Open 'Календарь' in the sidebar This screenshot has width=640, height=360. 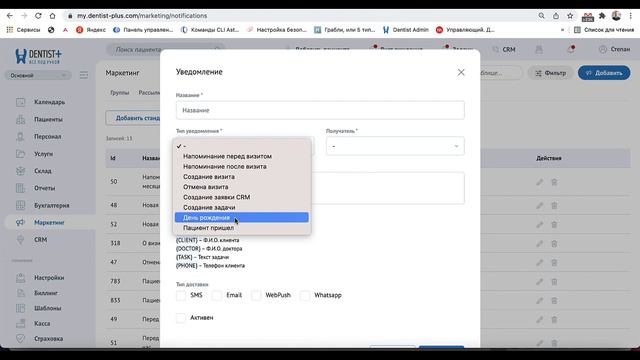(49, 102)
